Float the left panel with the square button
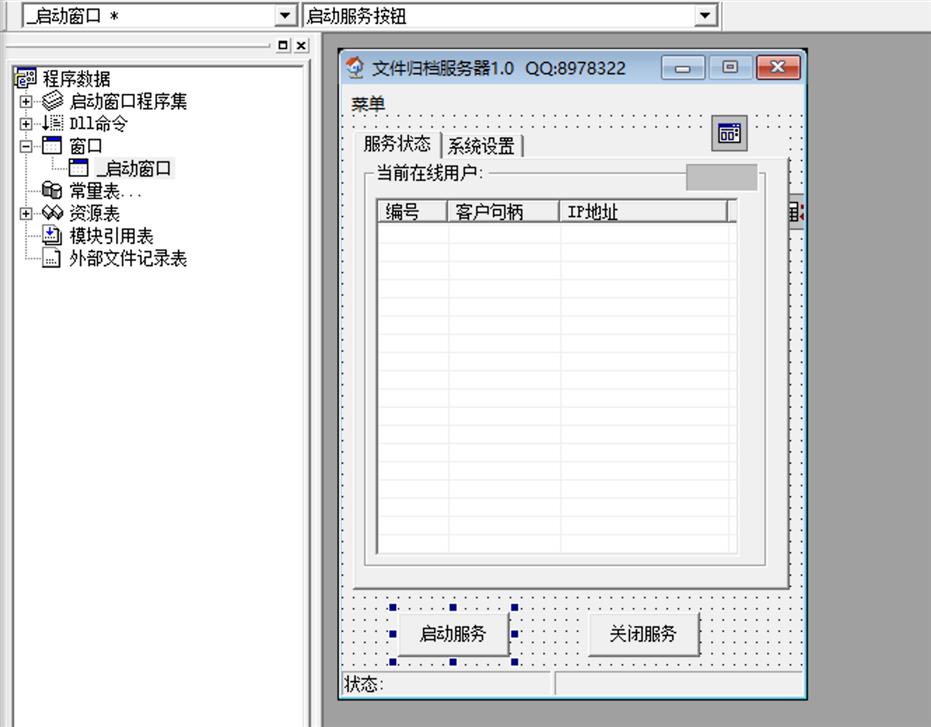931x727 pixels. 283,45
